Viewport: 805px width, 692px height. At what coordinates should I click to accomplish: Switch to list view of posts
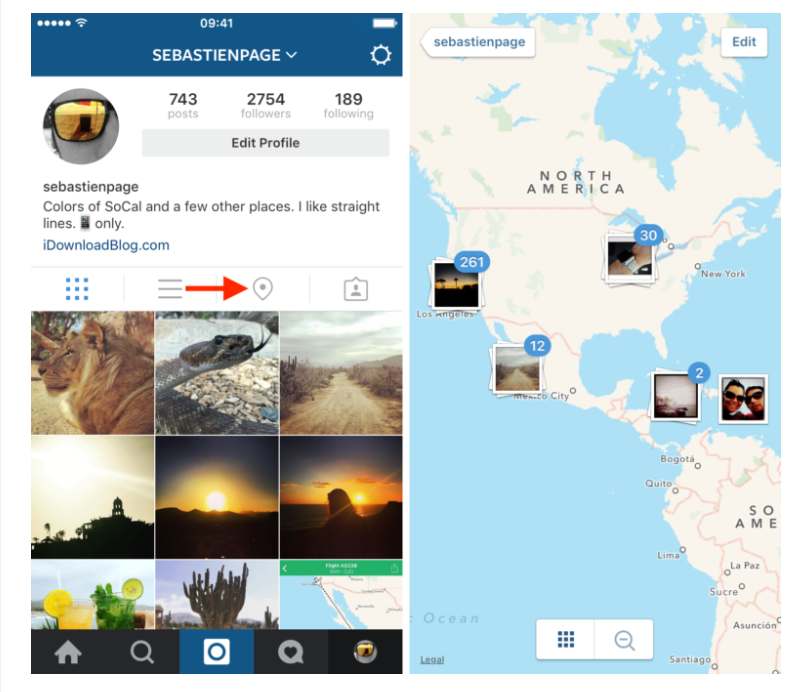170,289
